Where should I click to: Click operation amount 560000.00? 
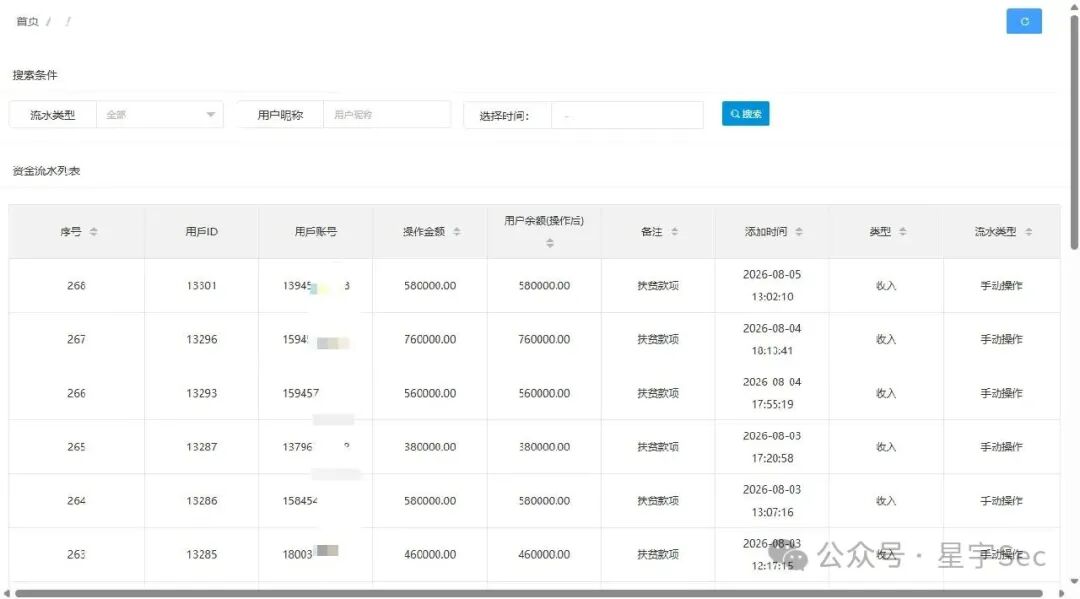(430, 393)
